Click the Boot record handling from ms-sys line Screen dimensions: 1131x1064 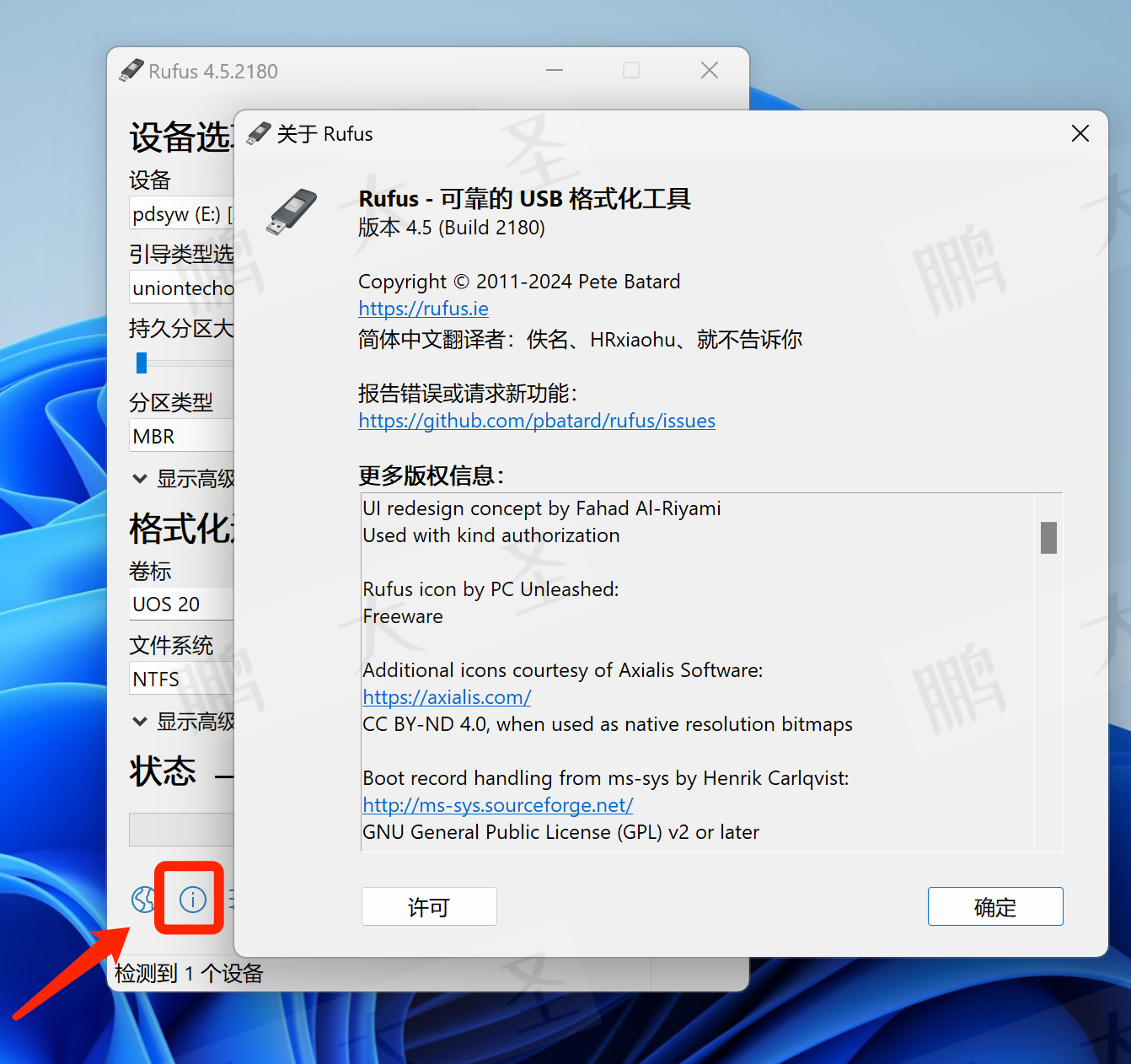pyautogui.click(x=606, y=778)
